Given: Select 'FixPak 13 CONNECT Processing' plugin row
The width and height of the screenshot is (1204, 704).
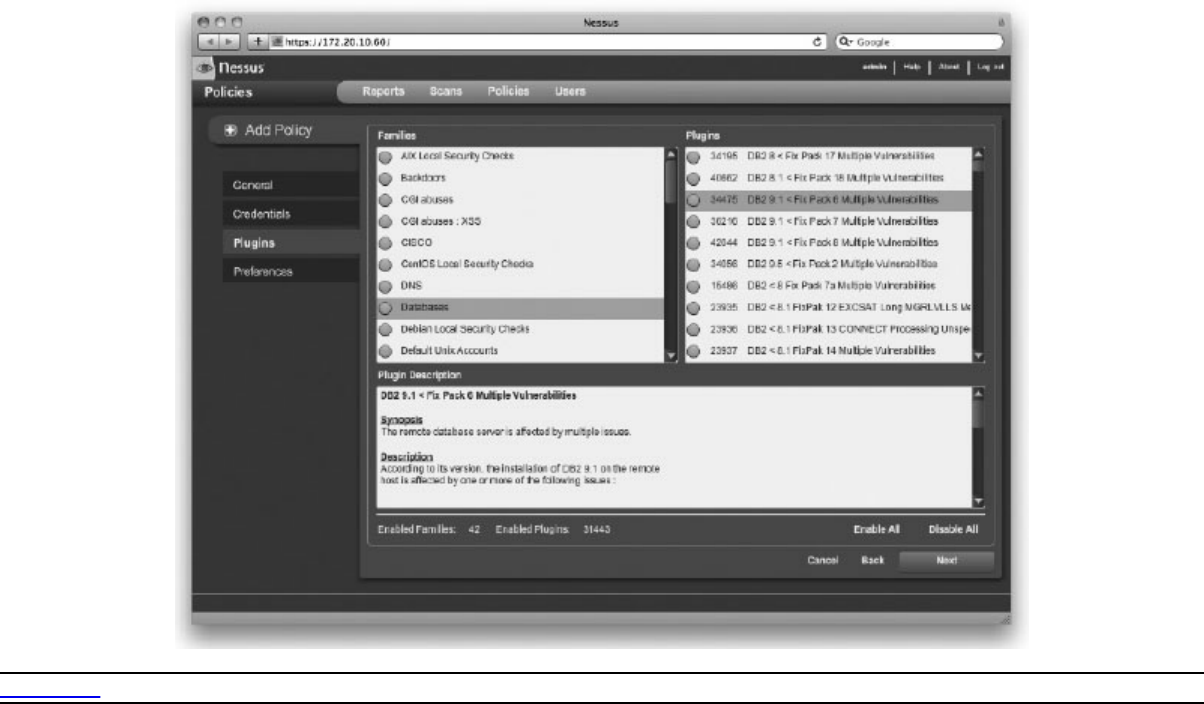Looking at the screenshot, I should 829,329.
